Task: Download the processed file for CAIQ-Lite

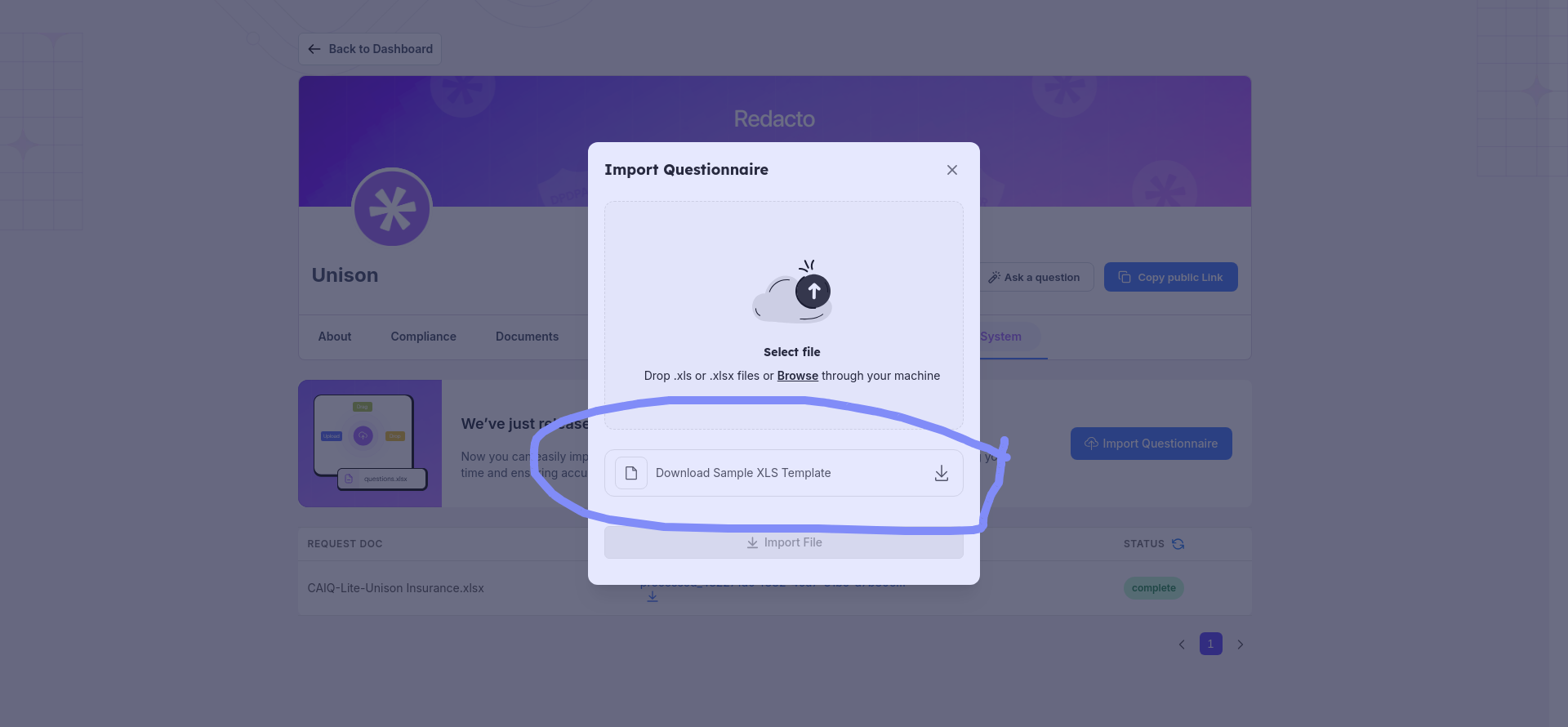Action: coord(652,597)
